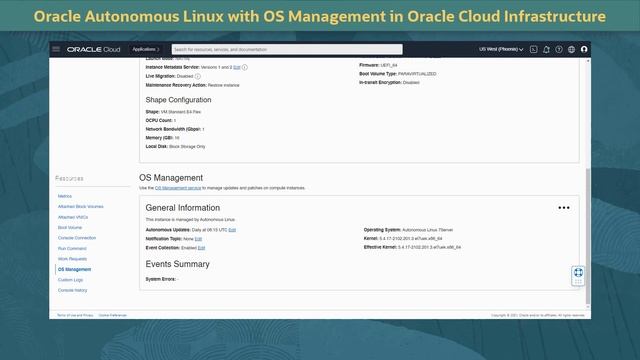Click the floating support lifebuoy icon
640x360 pixels.
click(x=578, y=272)
